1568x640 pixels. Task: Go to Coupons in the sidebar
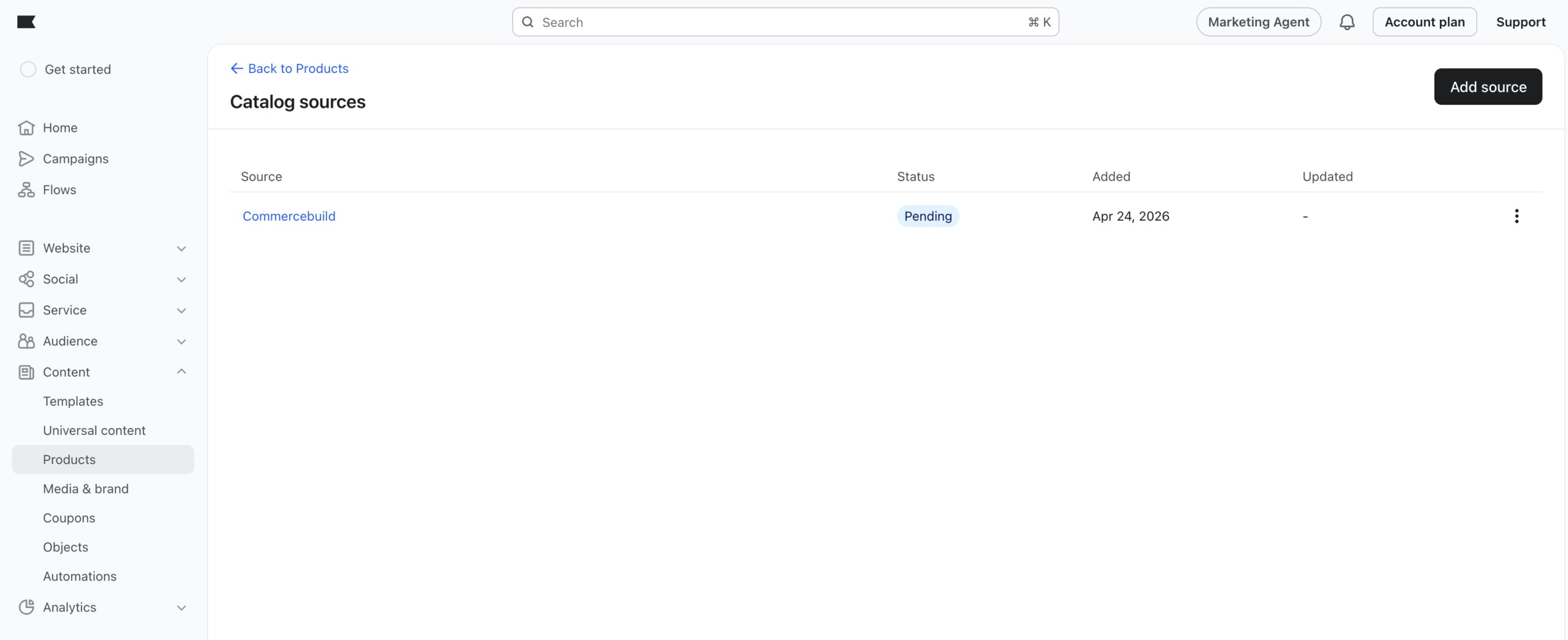(x=69, y=518)
